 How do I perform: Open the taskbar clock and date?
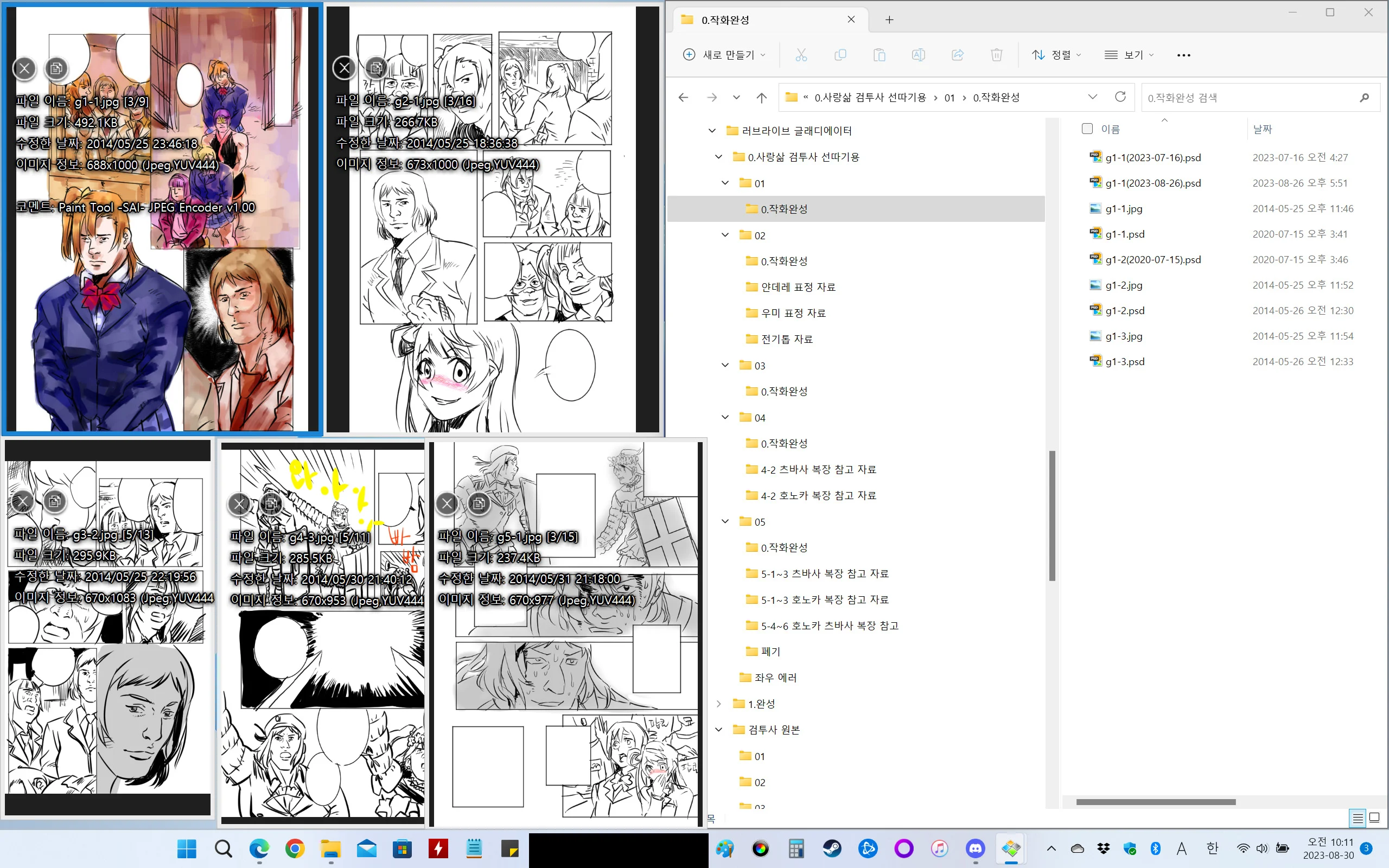coord(1329,848)
